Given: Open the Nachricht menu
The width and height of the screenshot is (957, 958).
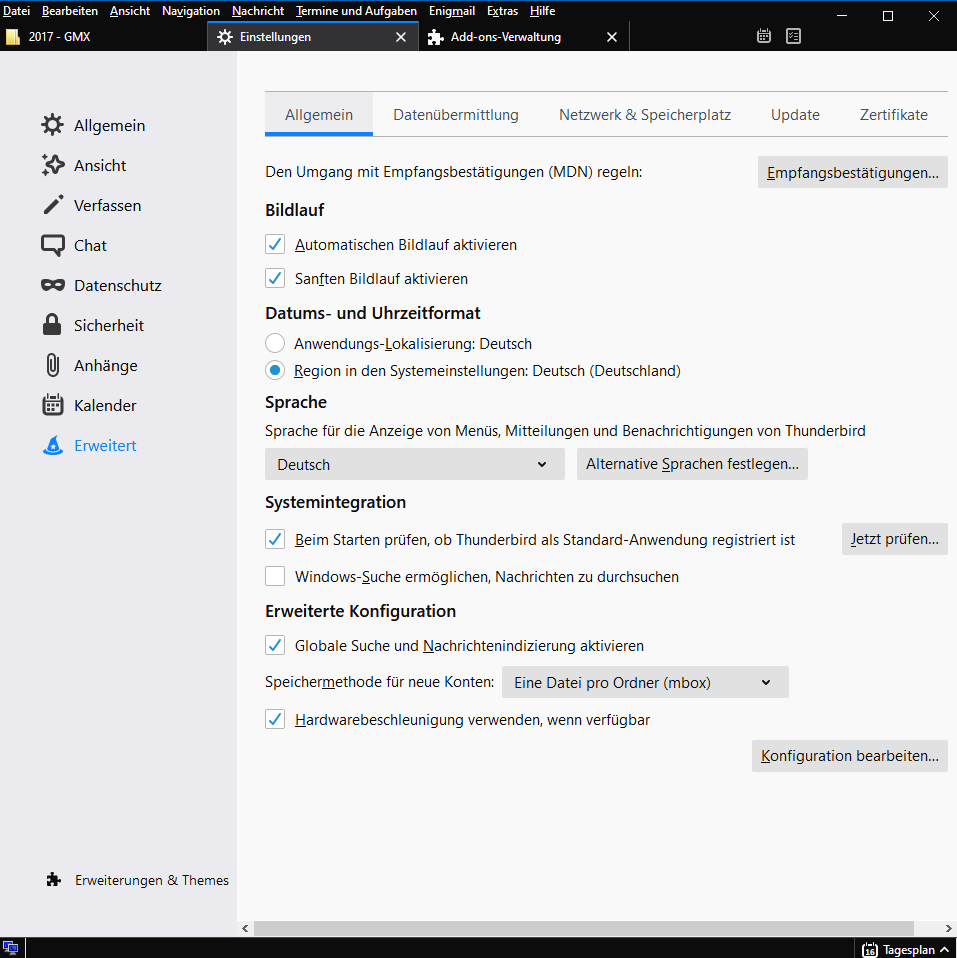Looking at the screenshot, I should pos(258,11).
